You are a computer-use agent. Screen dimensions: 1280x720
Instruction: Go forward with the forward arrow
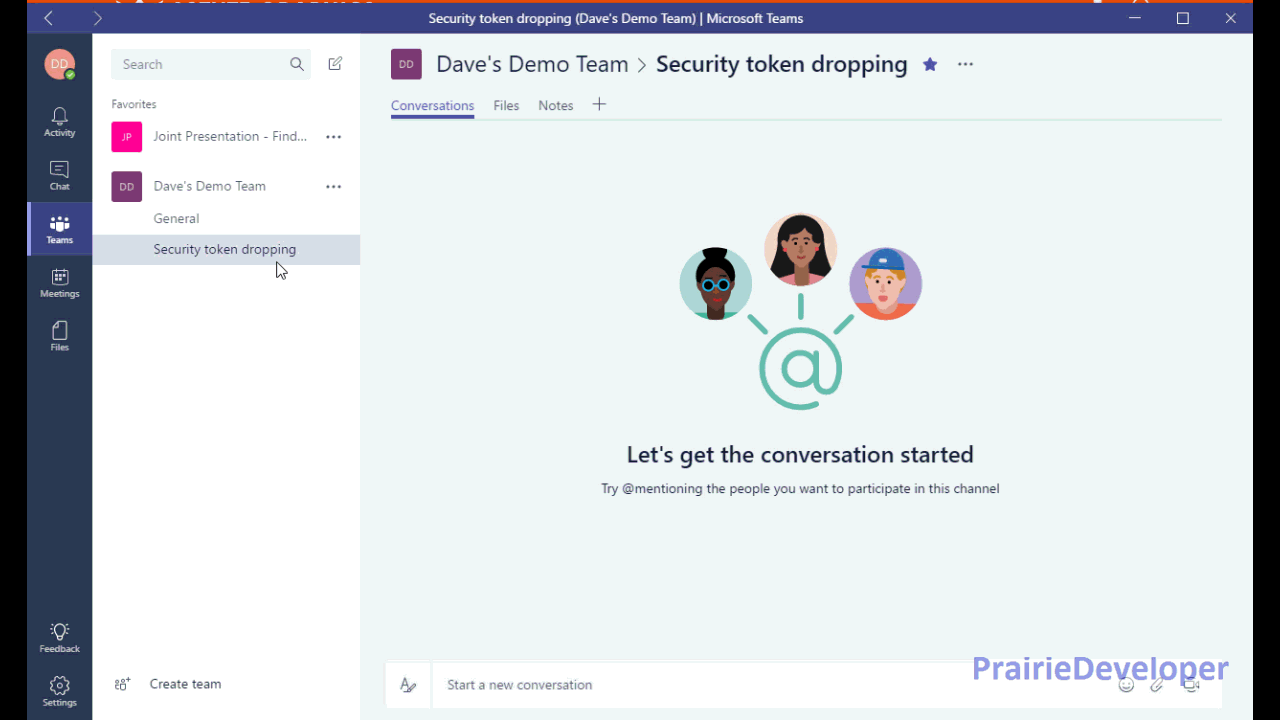[97, 18]
